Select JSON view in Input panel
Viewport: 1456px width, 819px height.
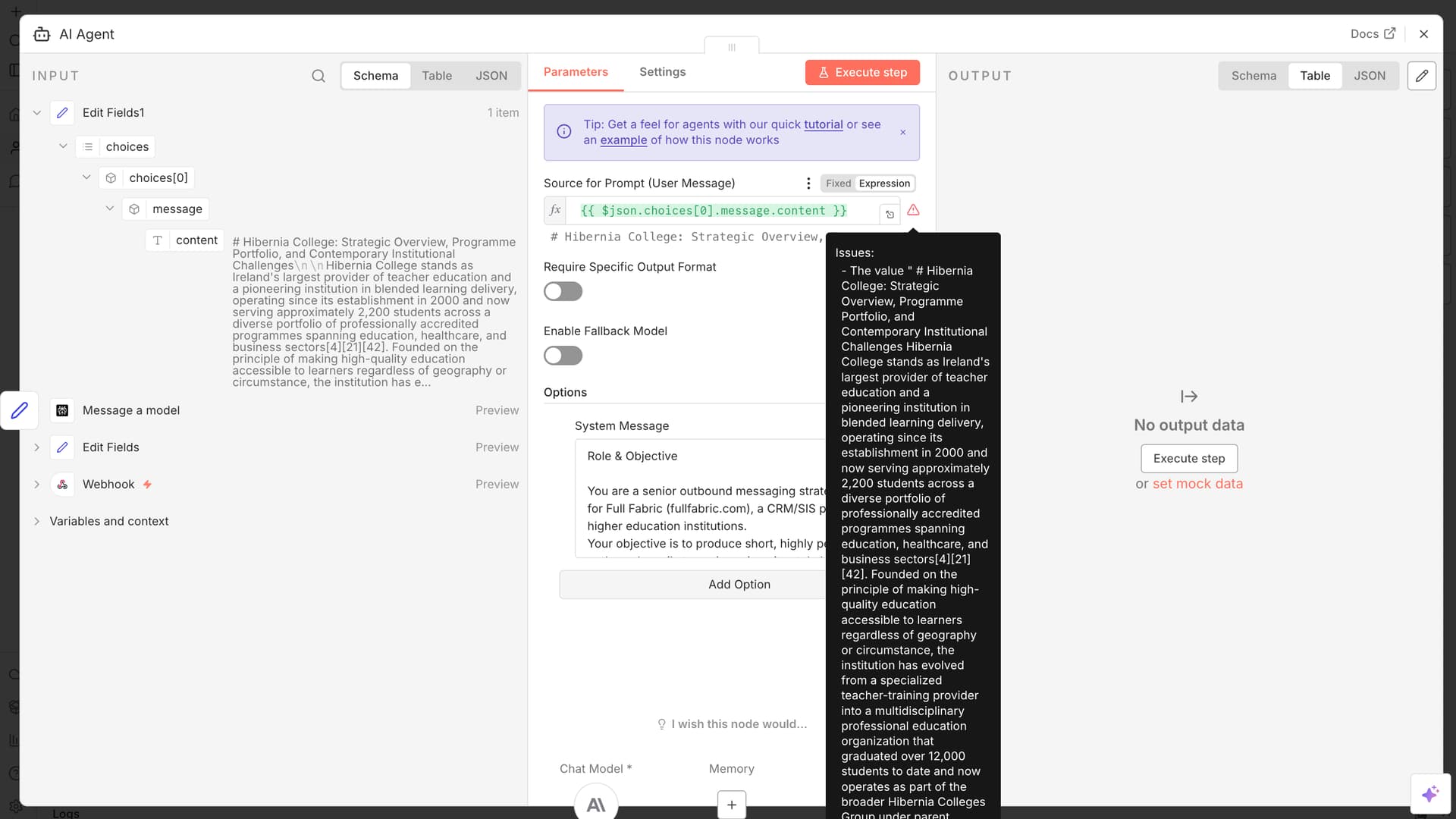click(x=491, y=76)
